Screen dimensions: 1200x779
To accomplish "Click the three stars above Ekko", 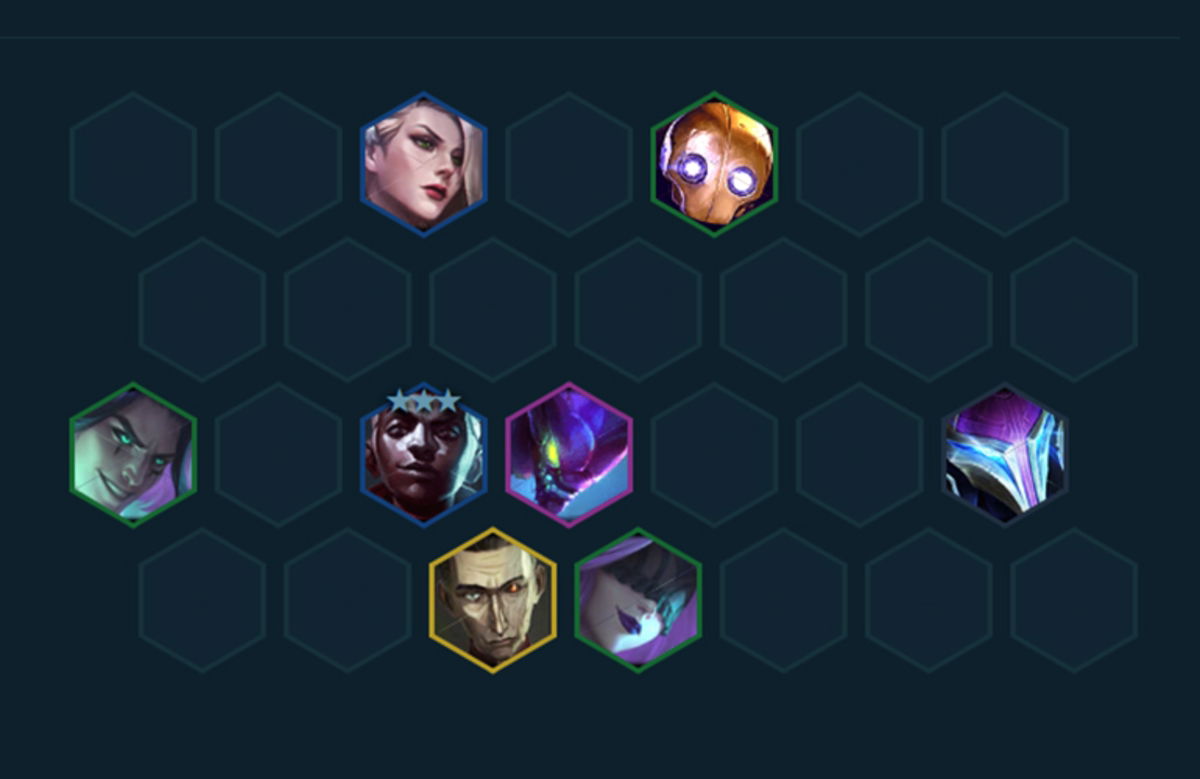I will [424, 401].
